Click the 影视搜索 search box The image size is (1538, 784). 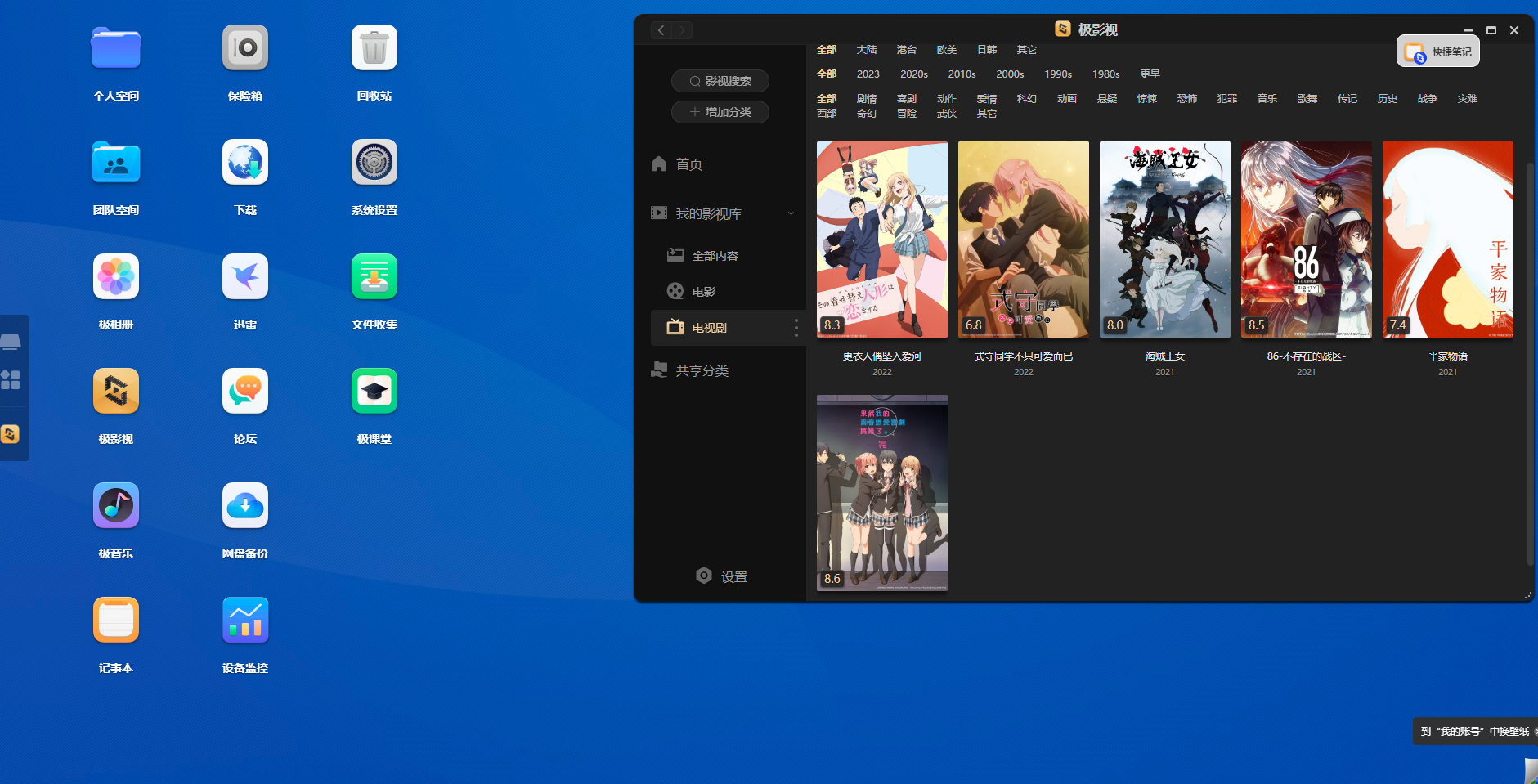pos(720,81)
